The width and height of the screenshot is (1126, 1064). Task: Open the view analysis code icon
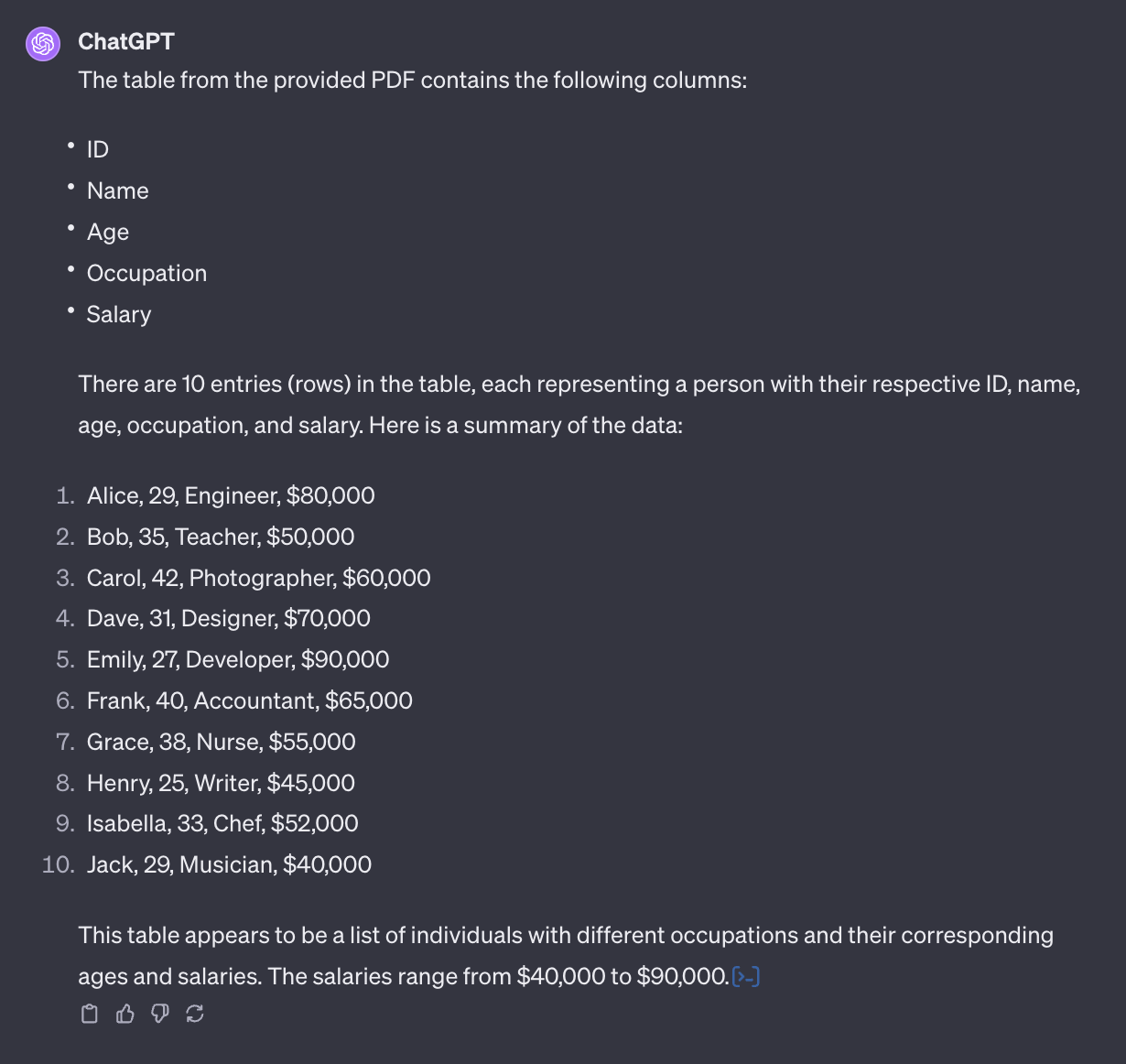746,977
